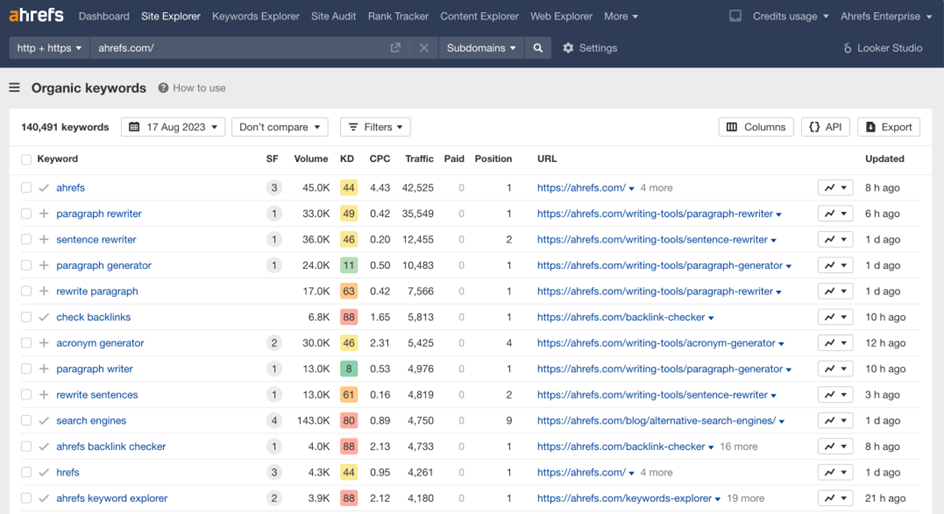Add paragraph rewriter keyword with plus icon
Viewport: 944px width, 514px height.
point(44,214)
